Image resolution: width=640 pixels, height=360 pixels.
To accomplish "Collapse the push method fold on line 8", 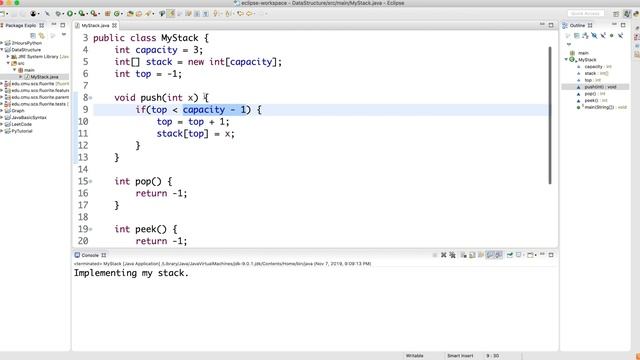I will [91, 98].
